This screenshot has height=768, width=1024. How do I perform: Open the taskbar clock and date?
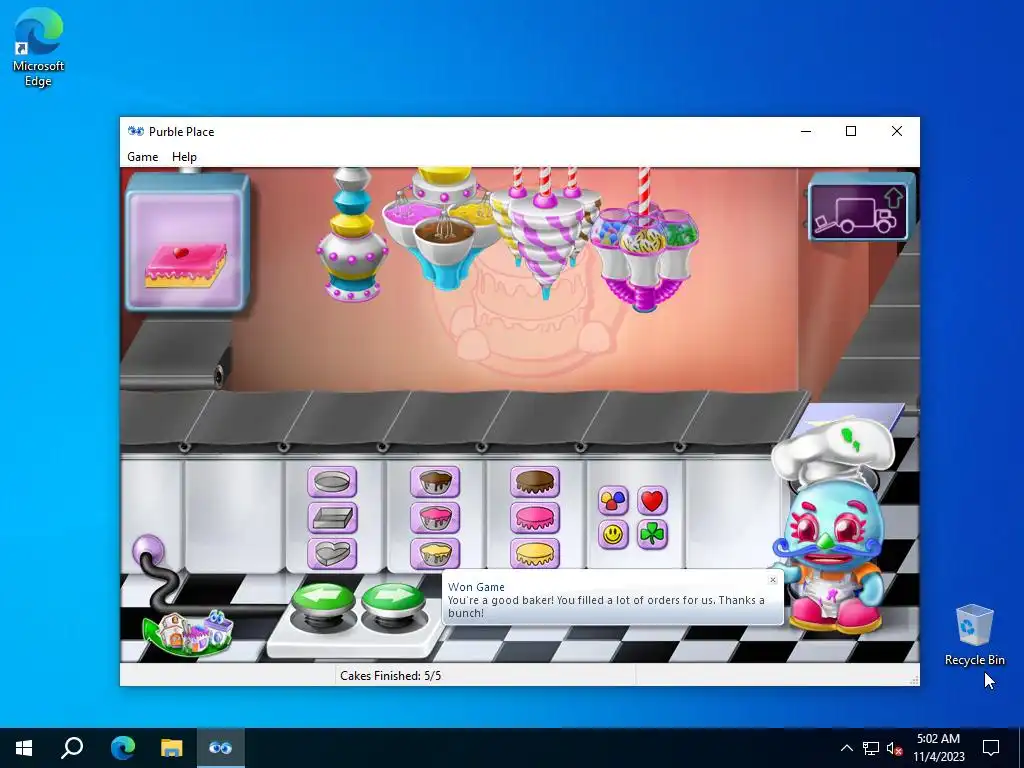[x=938, y=748]
